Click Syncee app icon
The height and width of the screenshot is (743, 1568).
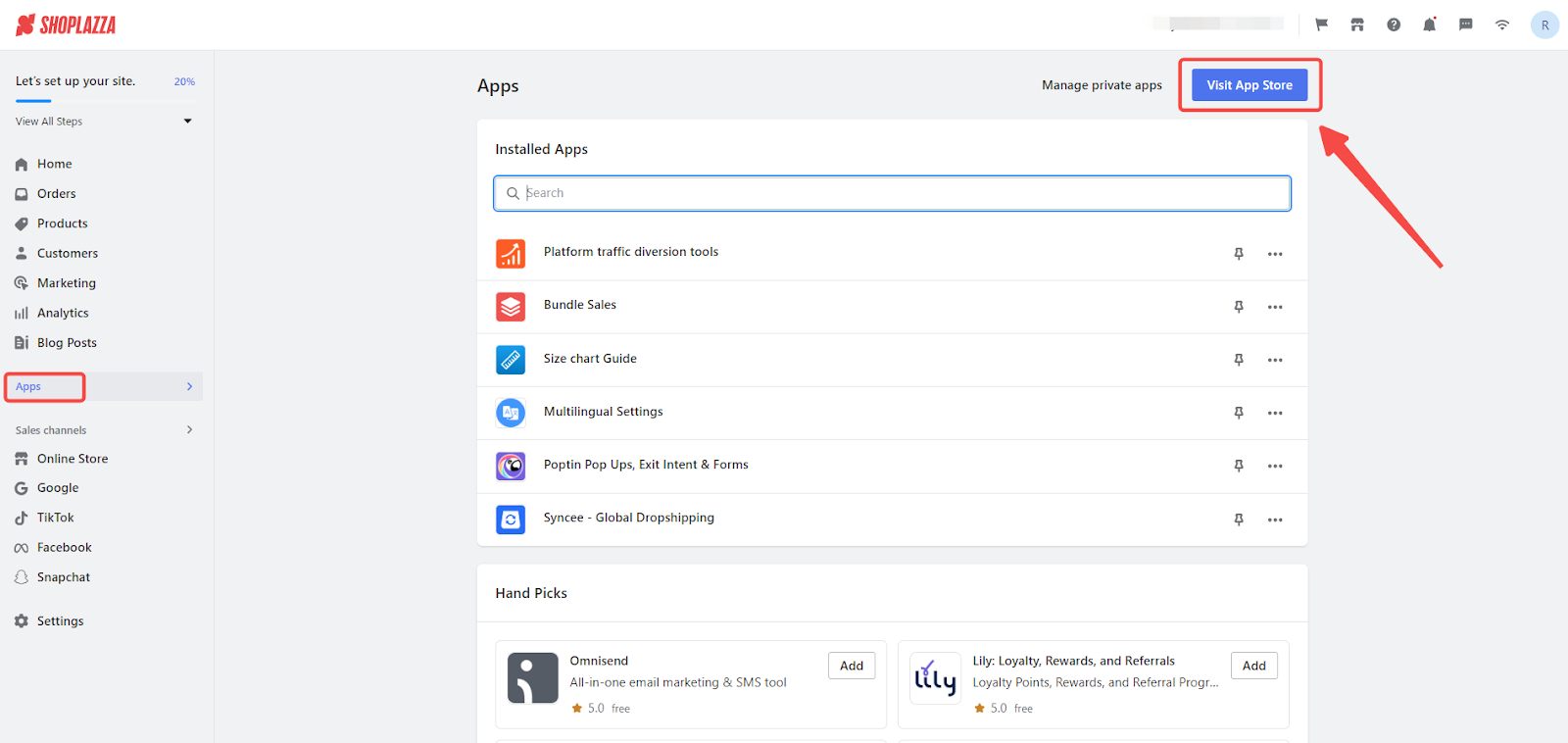511,520
